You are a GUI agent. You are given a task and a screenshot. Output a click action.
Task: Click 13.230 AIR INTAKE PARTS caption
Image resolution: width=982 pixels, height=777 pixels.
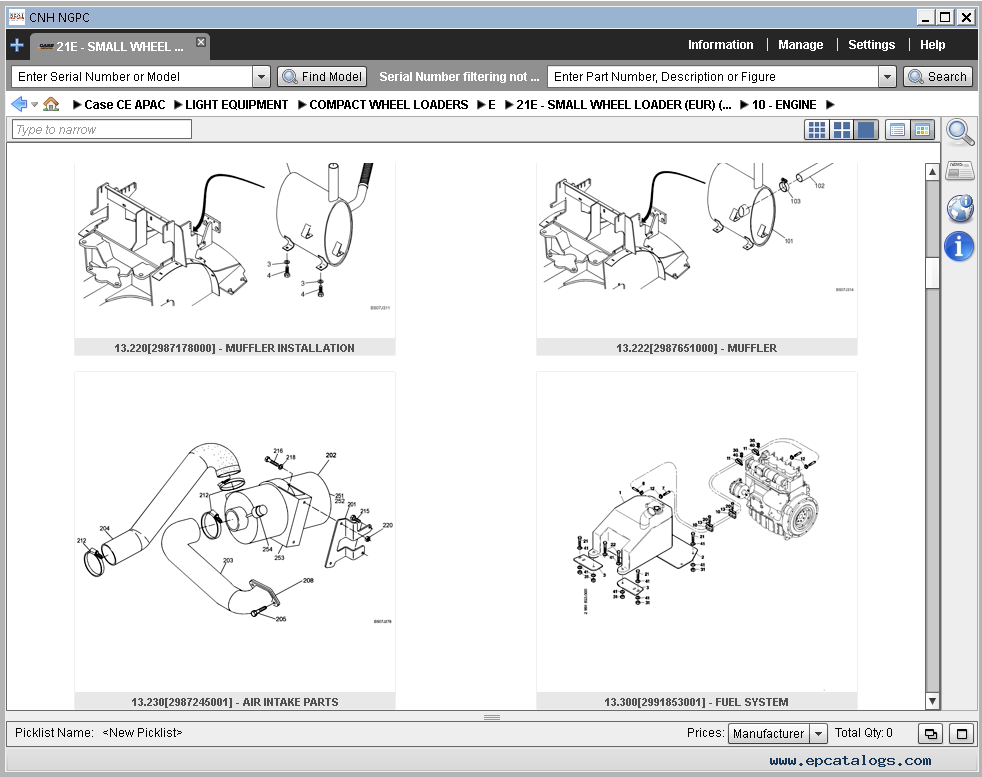235,702
